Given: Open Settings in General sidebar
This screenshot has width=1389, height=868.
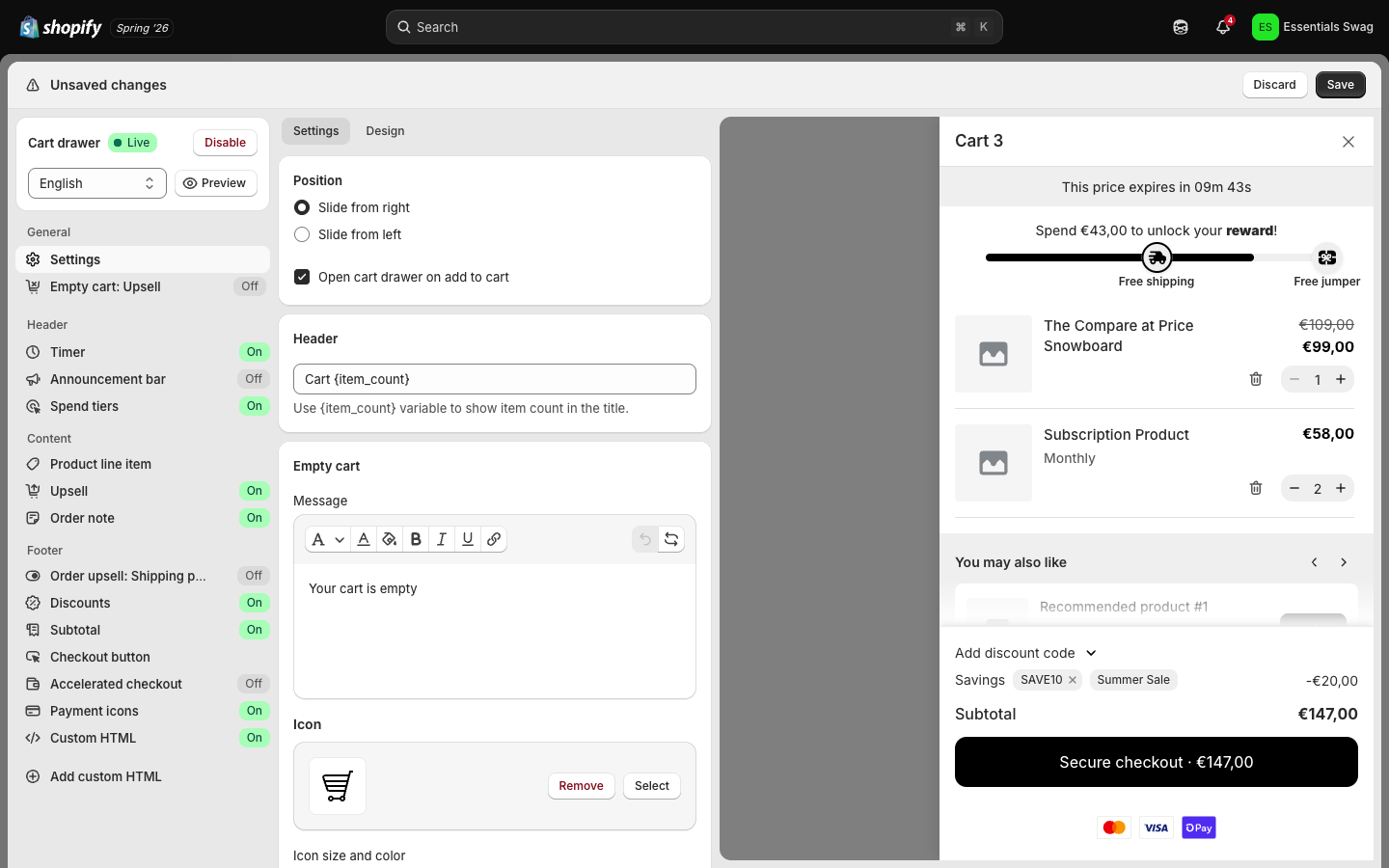Looking at the screenshot, I should [x=143, y=259].
